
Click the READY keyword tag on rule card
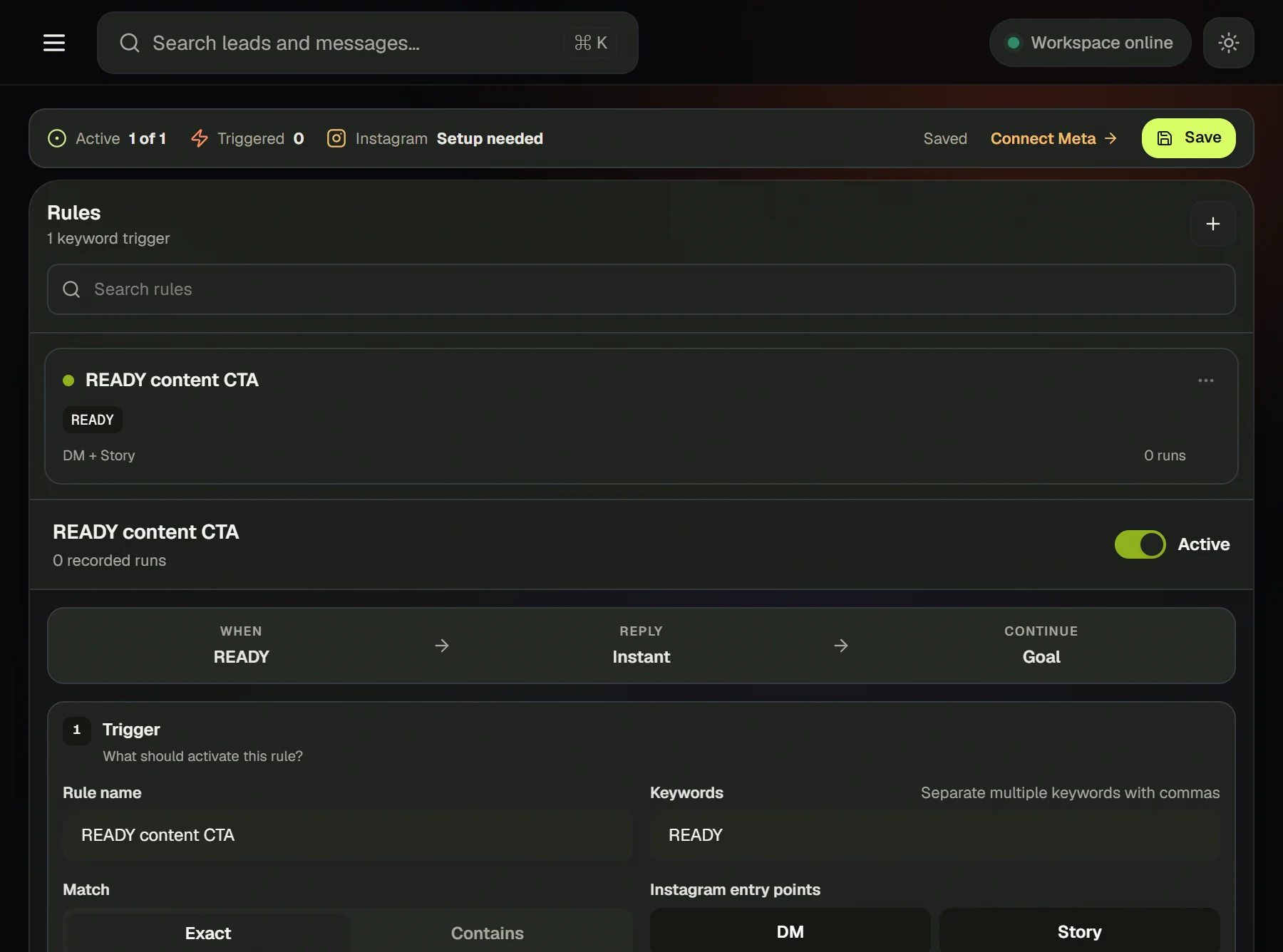point(93,420)
